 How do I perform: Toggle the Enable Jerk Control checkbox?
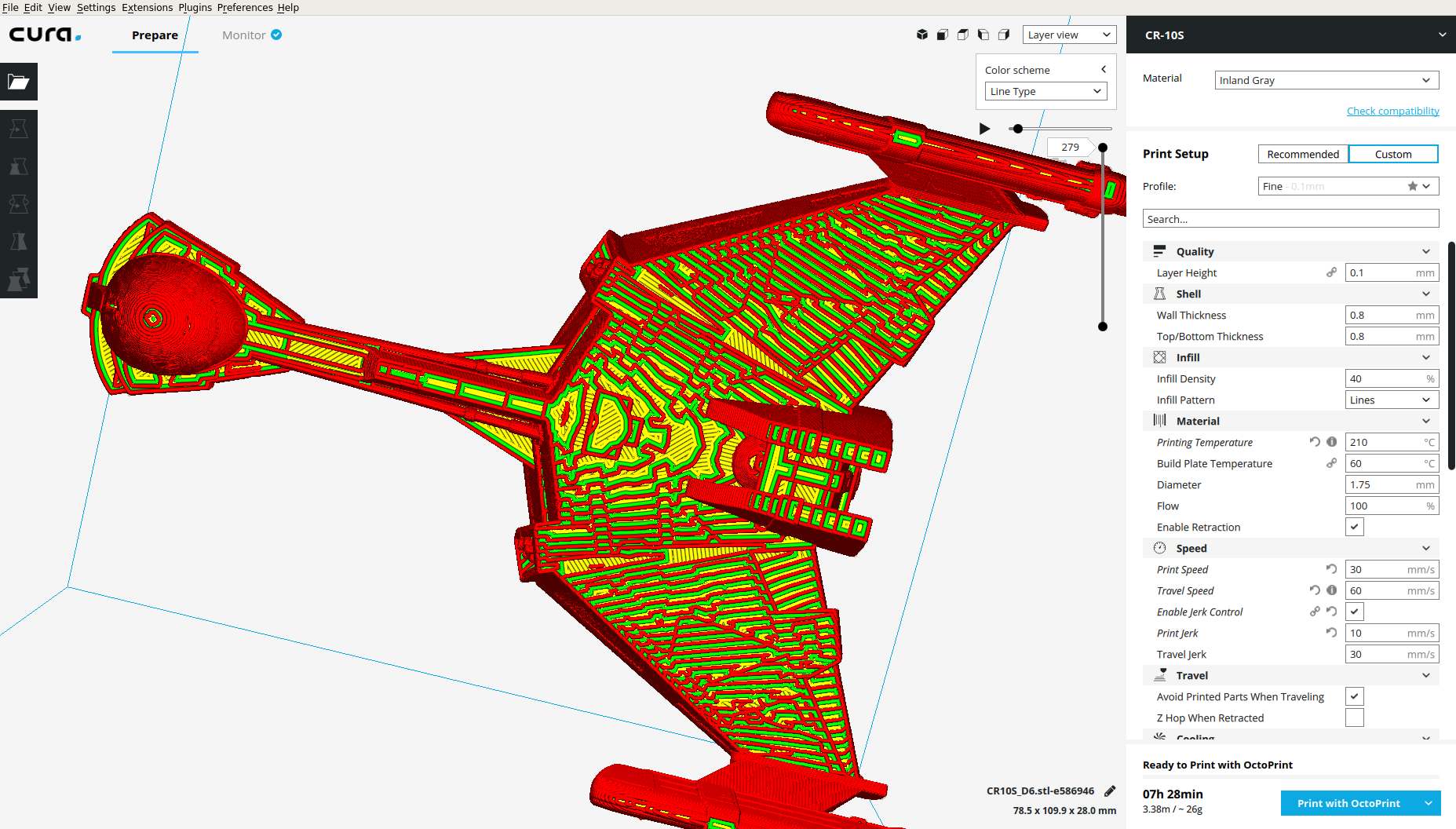click(1355, 612)
